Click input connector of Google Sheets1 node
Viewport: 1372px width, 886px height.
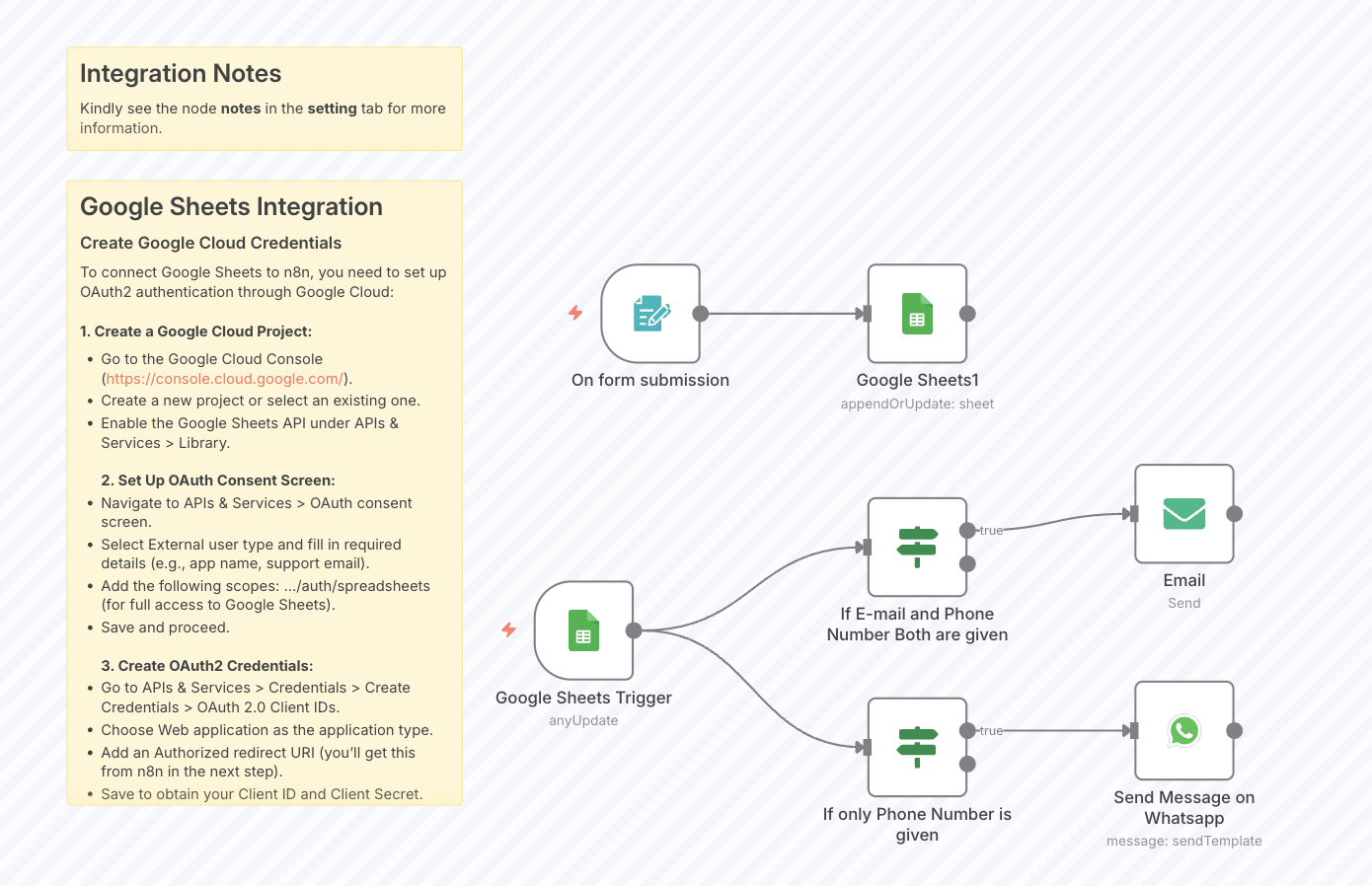[x=866, y=314]
